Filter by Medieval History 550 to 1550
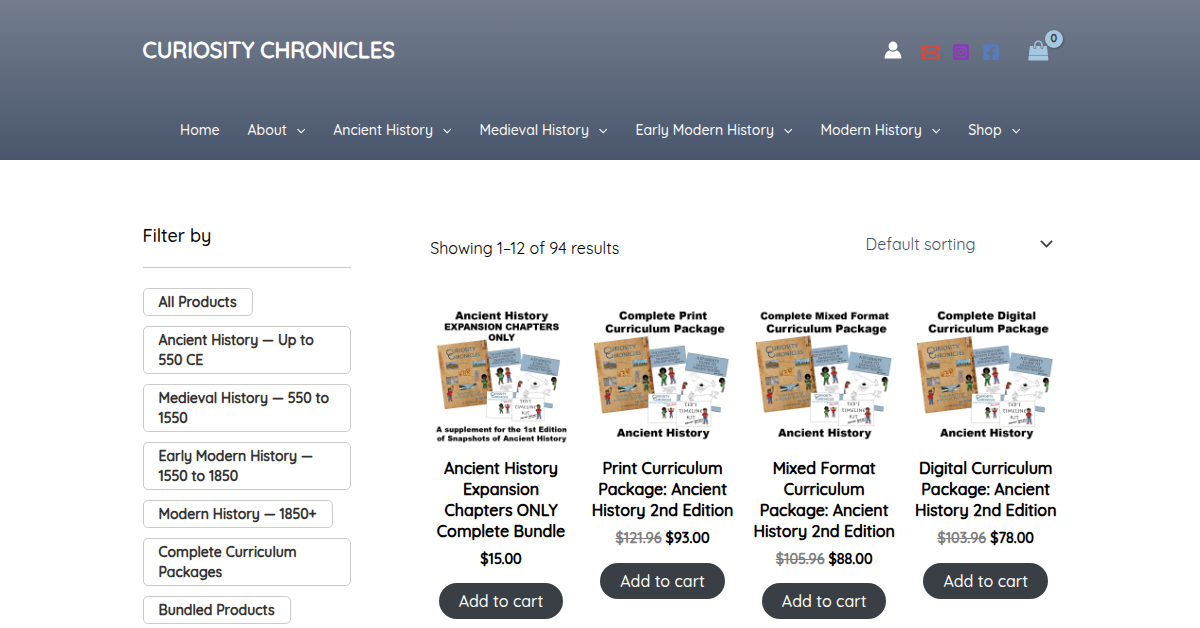1200x628 pixels. pyautogui.click(x=246, y=408)
